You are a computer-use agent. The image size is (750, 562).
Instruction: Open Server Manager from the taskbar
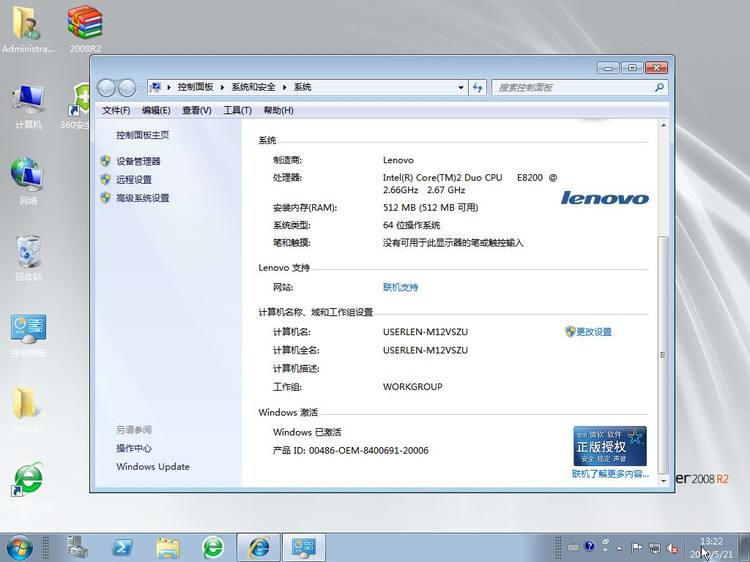click(77, 547)
